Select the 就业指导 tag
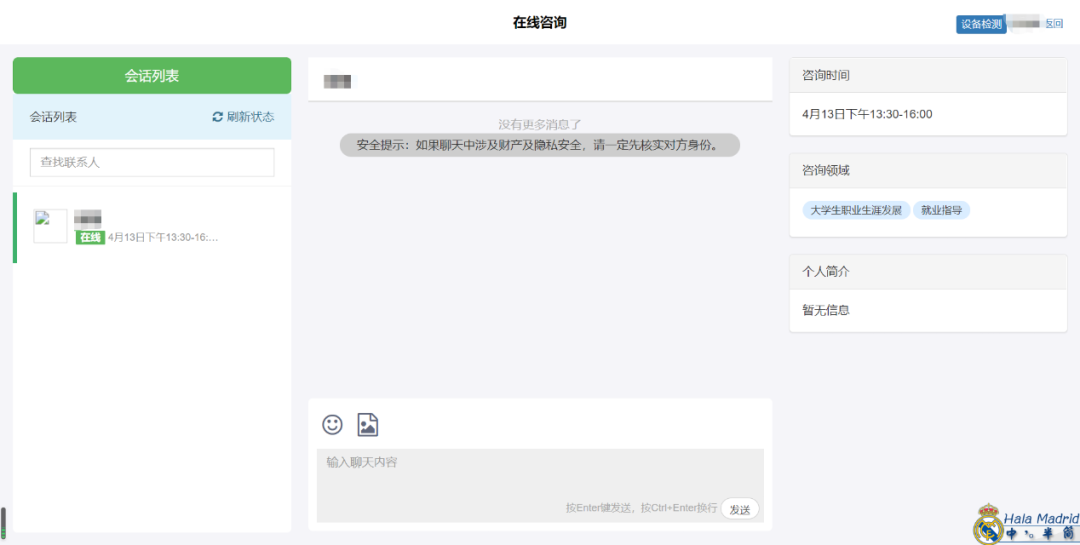This screenshot has height=545, width=1080. click(x=941, y=210)
